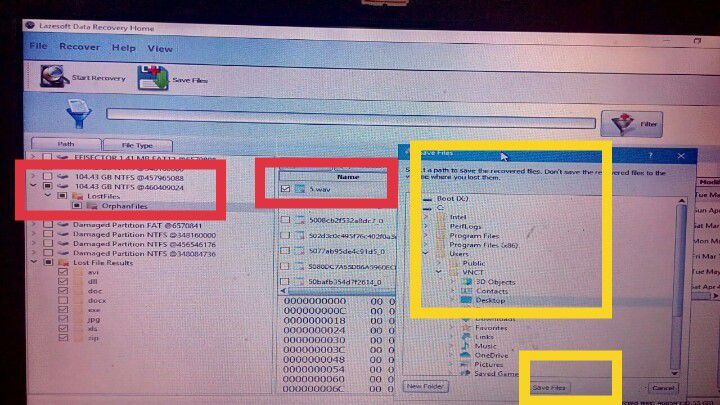Uncheck the avi file type checkbox
Viewport: 720px width, 405px height.
[x=64, y=271]
